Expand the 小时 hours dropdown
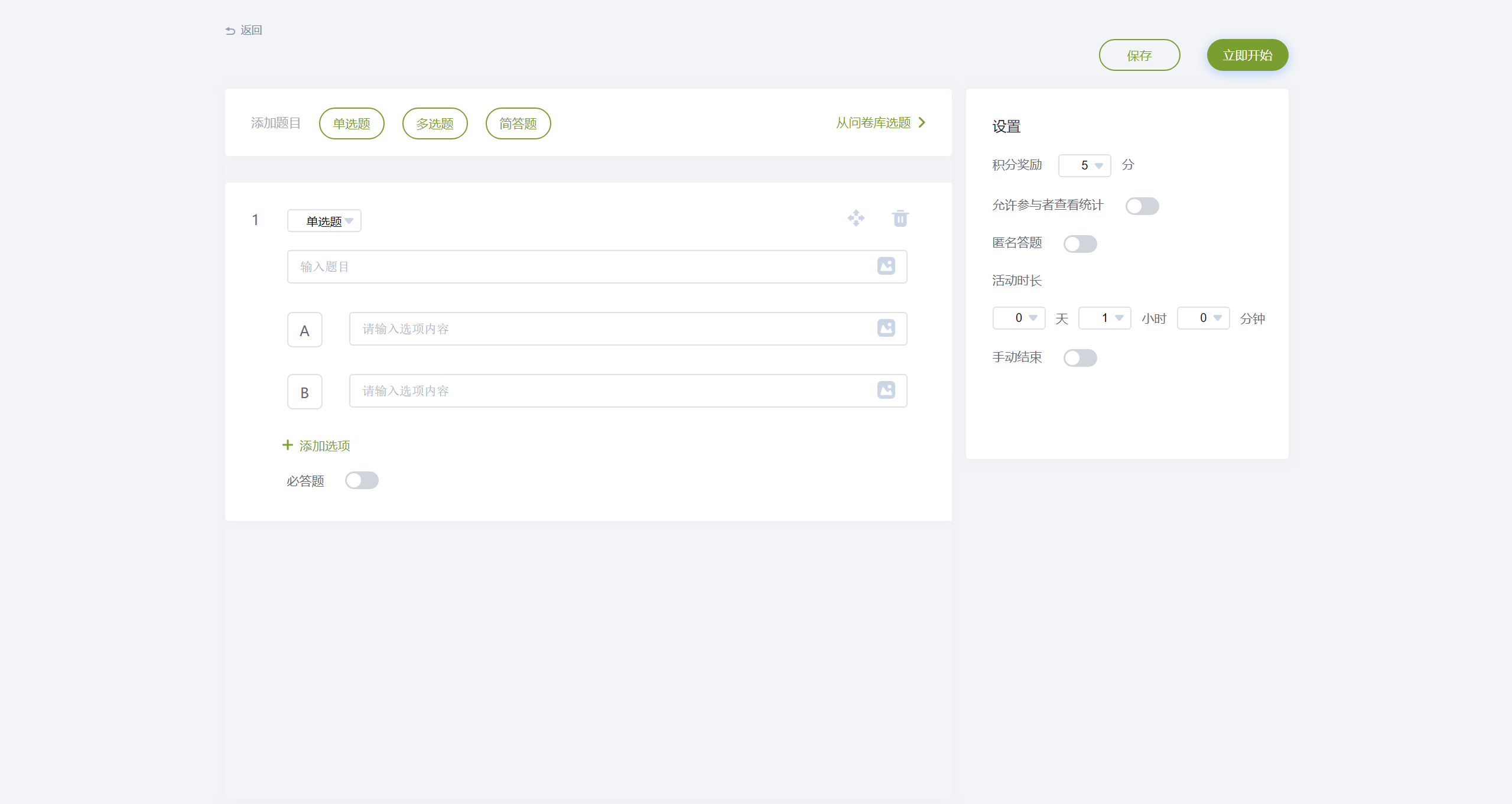1512x804 pixels. click(1104, 318)
